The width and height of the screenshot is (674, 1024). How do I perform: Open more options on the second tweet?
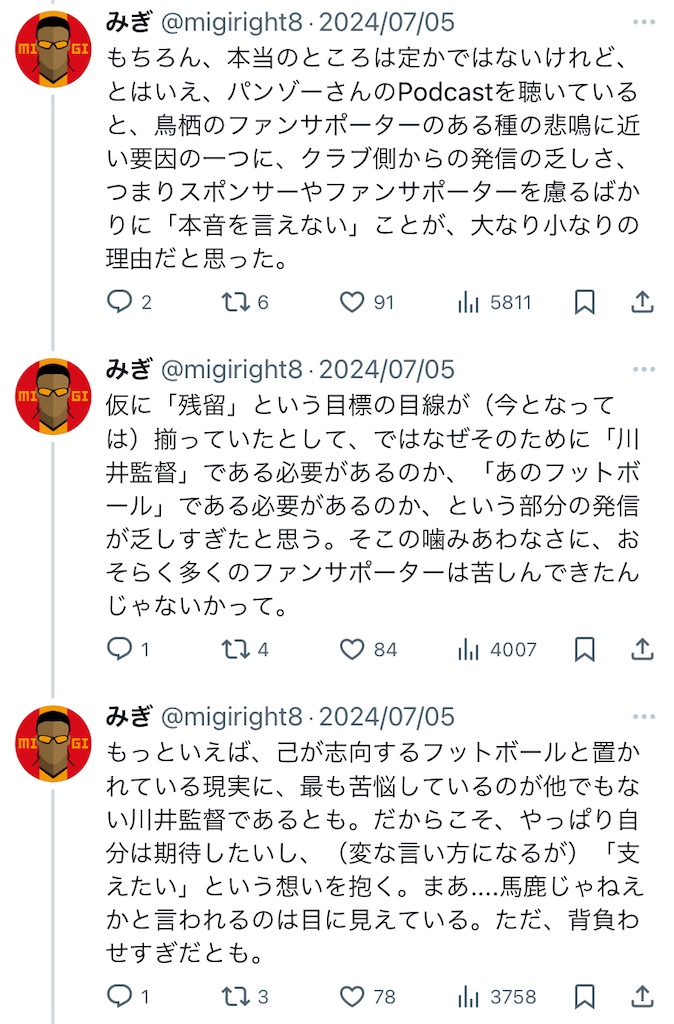645,369
